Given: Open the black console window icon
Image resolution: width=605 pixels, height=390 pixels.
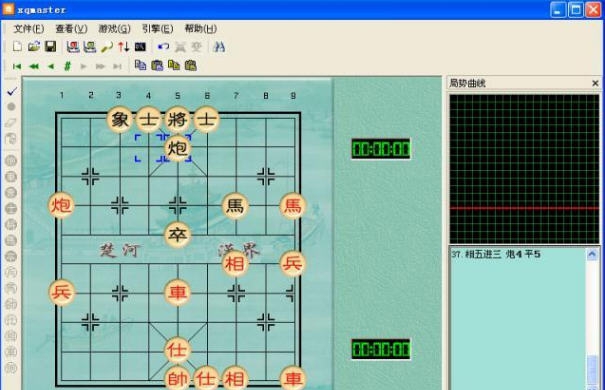Looking at the screenshot, I should pos(140,47).
